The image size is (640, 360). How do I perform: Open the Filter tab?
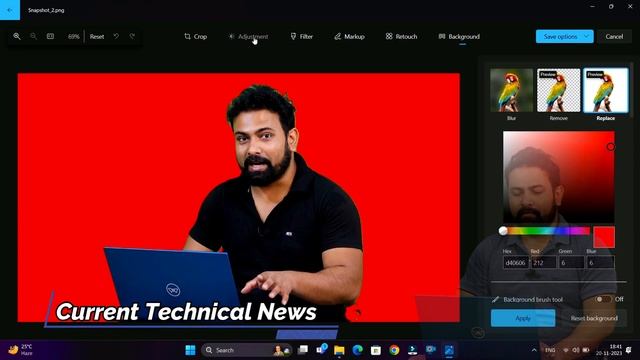coord(302,37)
